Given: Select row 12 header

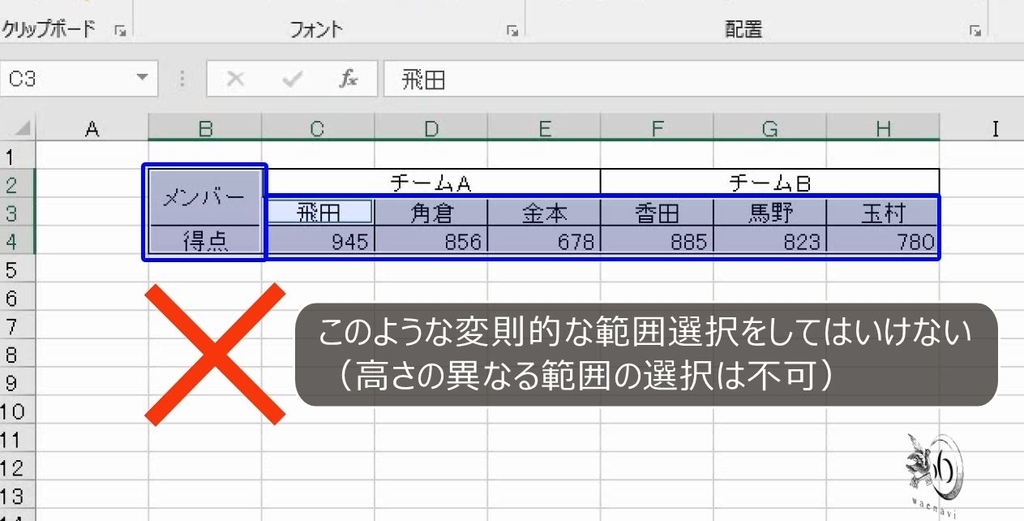Looking at the screenshot, I should coord(18,466).
